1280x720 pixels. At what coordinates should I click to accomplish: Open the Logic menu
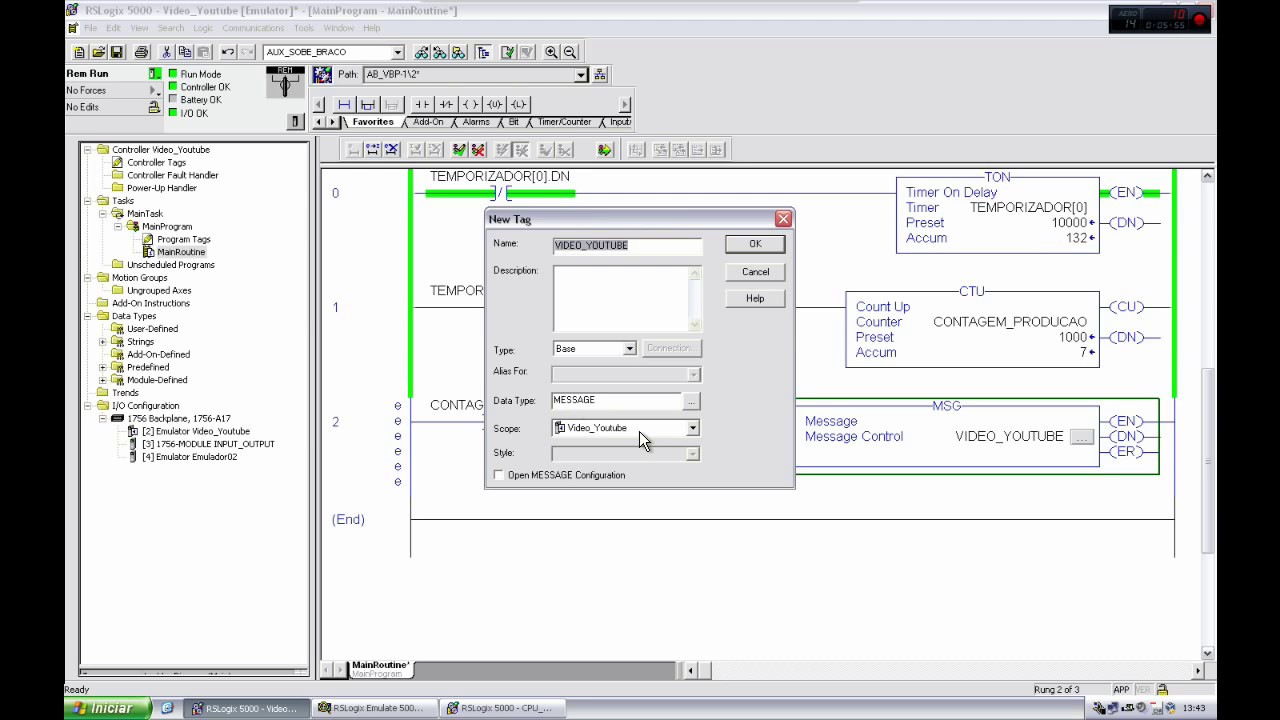203,28
